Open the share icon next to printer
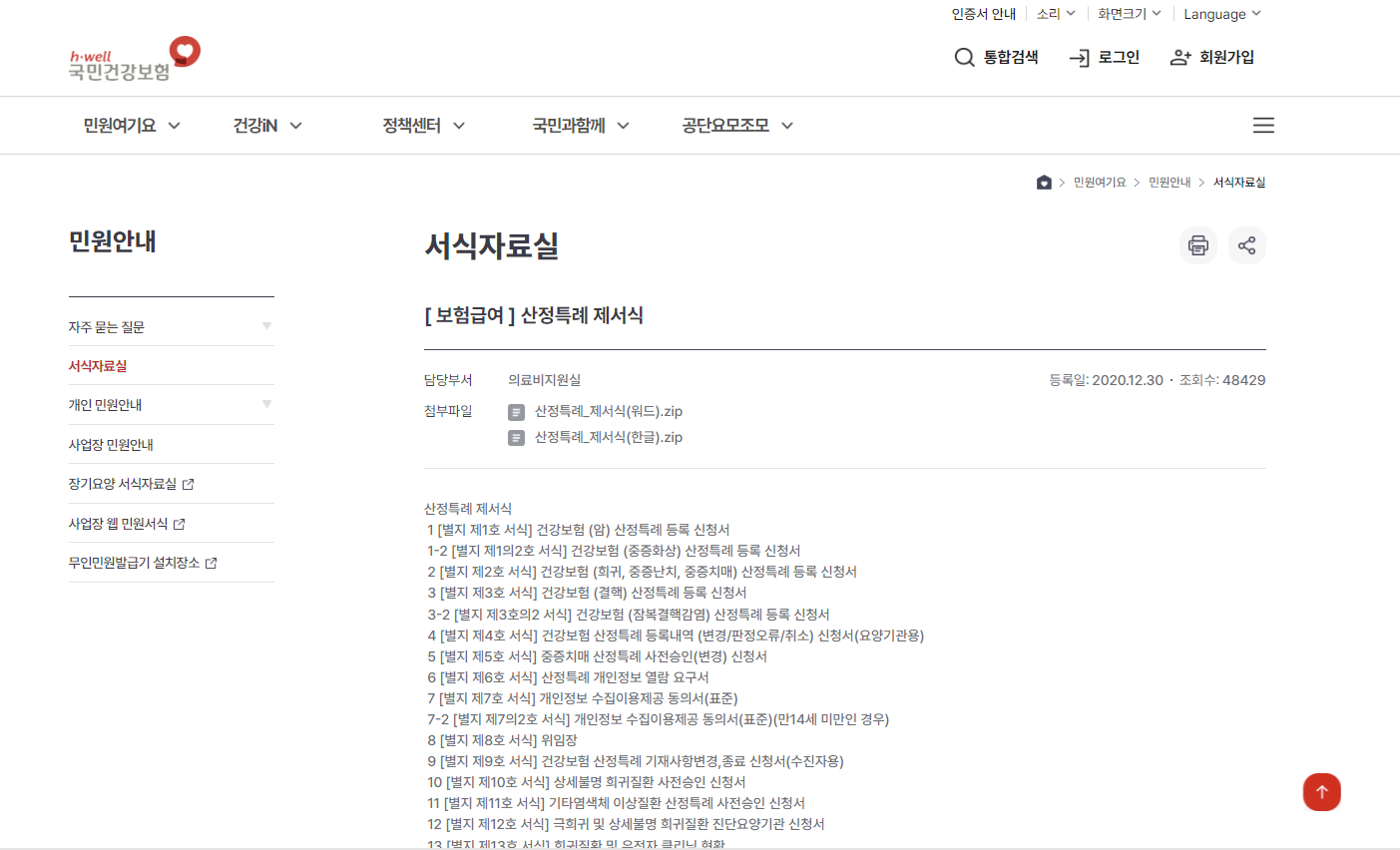This screenshot has width=1400, height=850. click(1246, 244)
